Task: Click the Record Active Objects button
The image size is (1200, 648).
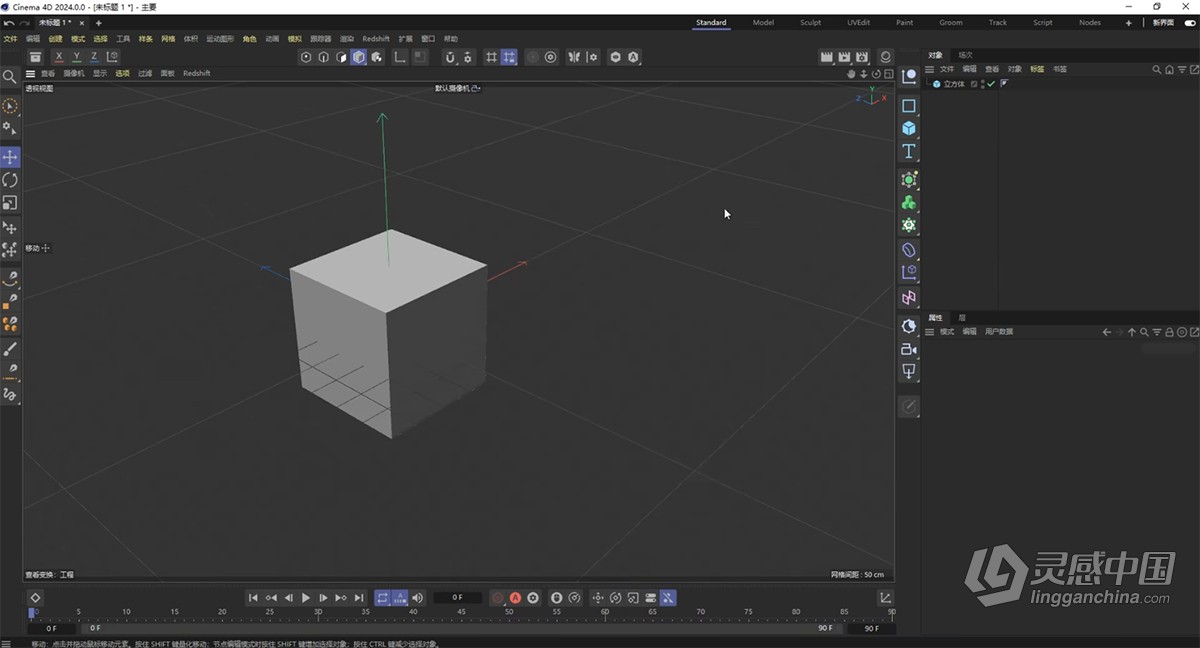Action: [498, 598]
